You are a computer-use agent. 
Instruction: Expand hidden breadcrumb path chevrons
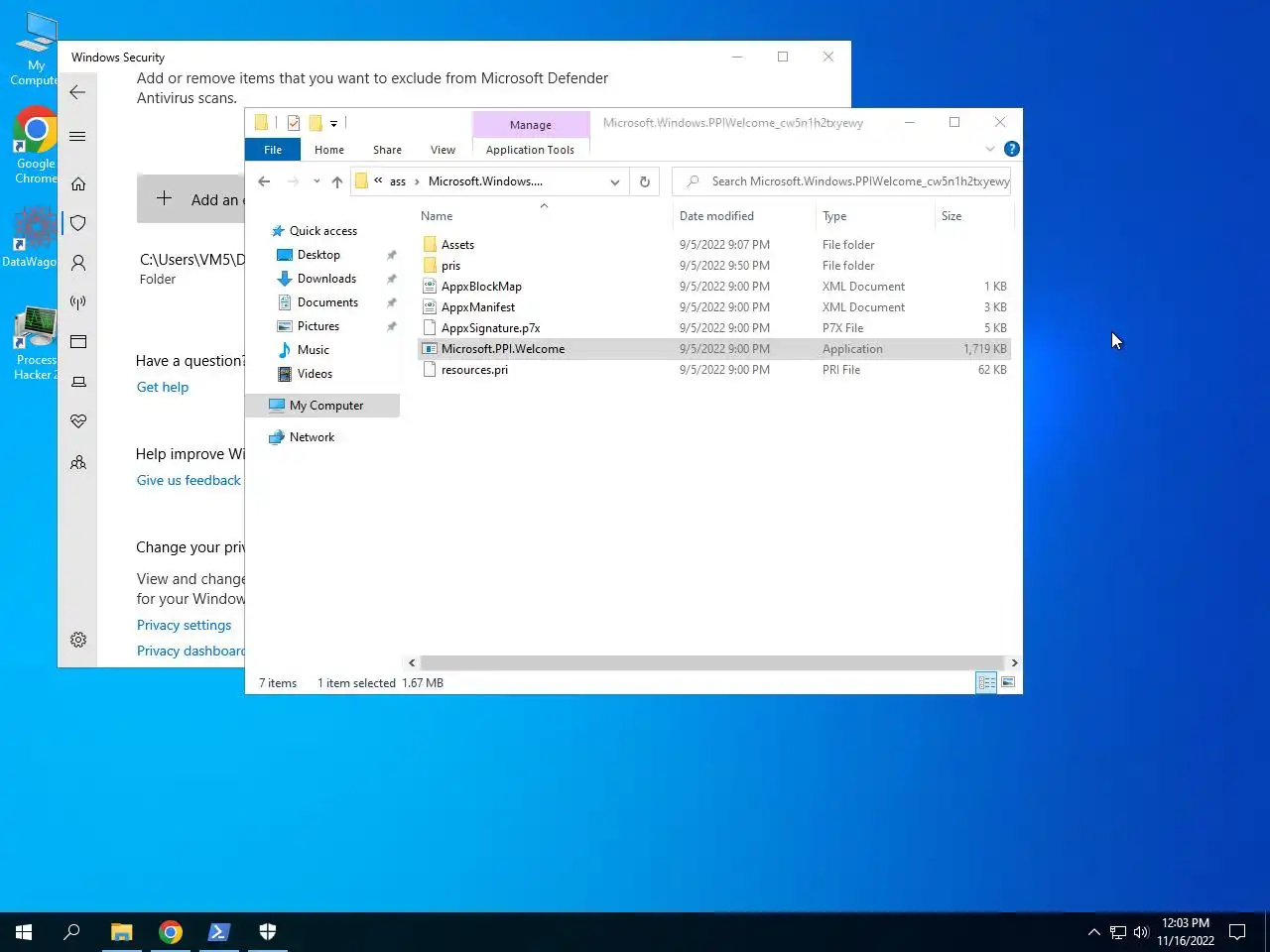[378, 180]
